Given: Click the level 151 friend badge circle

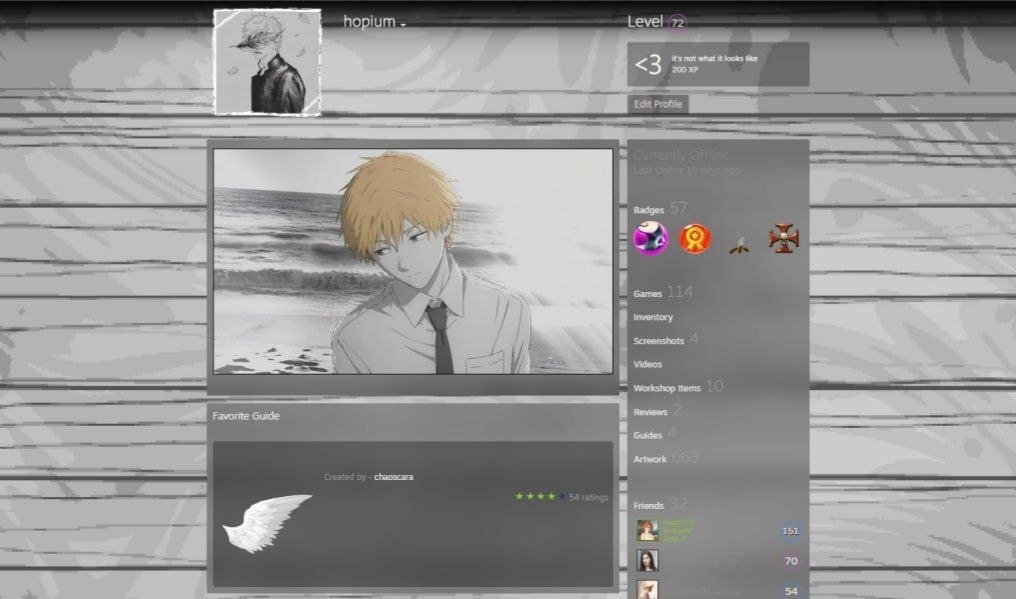Looking at the screenshot, I should 790,530.
